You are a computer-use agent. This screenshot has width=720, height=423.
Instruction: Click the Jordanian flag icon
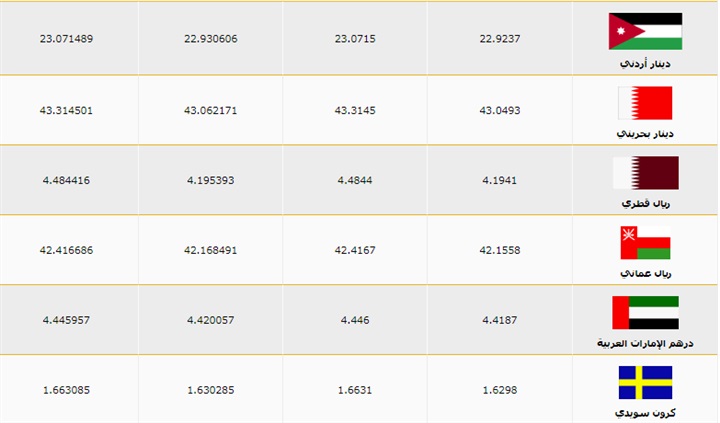645,31
